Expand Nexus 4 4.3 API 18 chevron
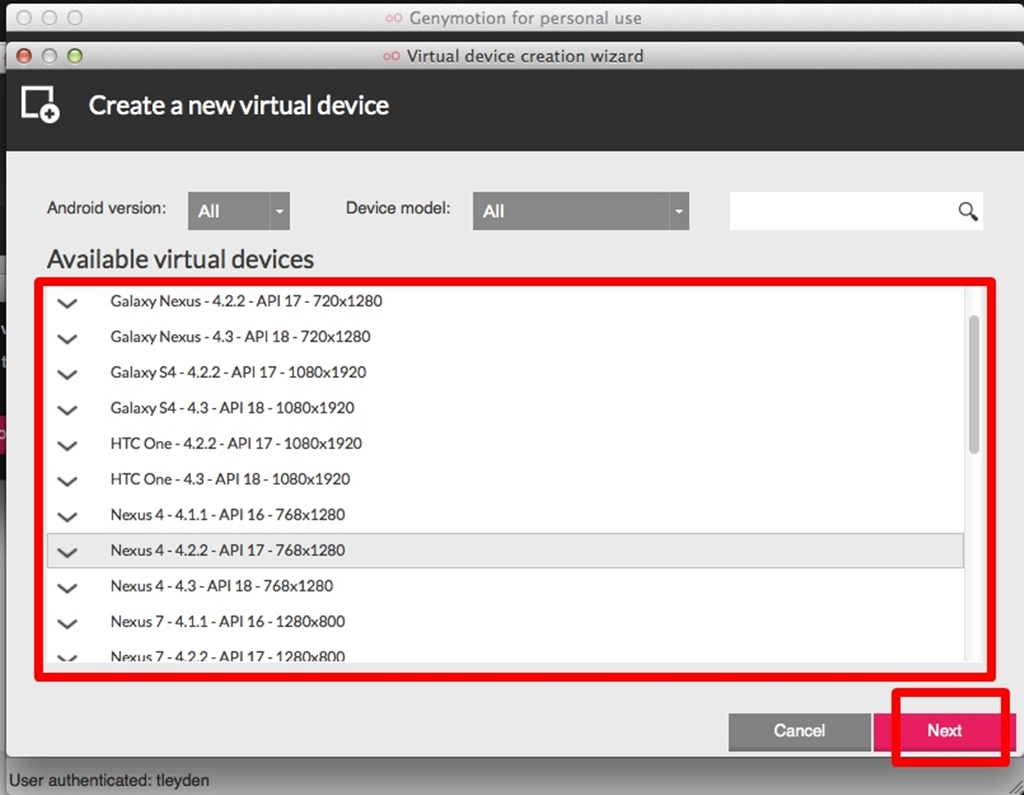 click(x=67, y=587)
